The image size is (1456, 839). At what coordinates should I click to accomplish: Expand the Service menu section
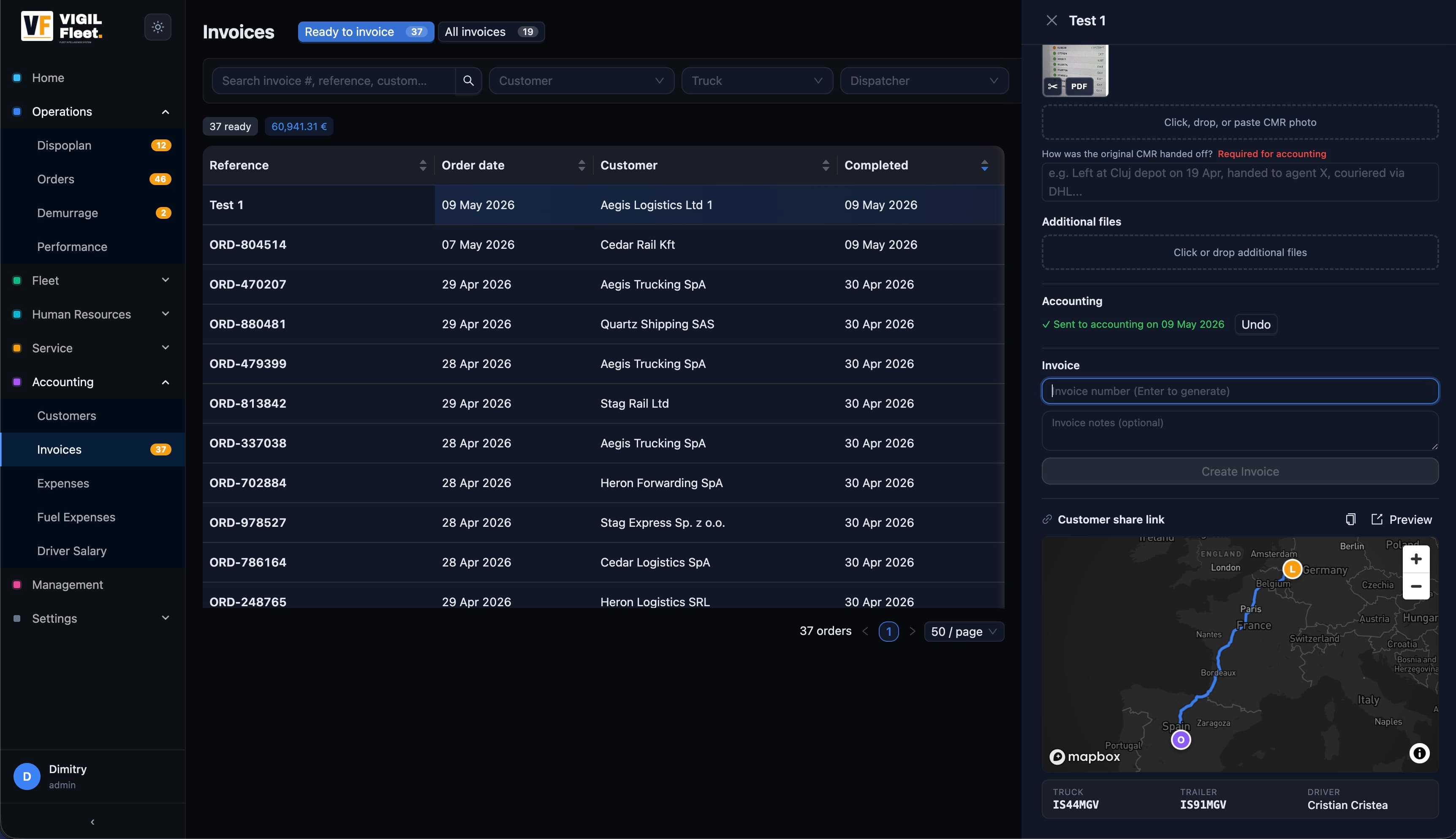(x=93, y=348)
